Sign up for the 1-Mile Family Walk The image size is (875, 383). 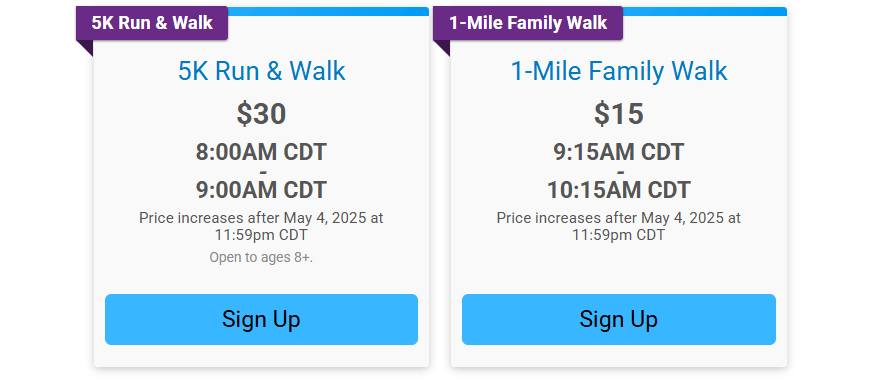tap(618, 319)
